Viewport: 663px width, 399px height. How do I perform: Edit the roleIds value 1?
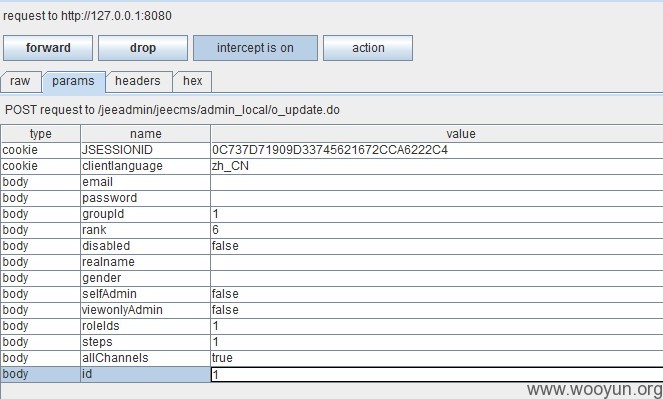[437, 327]
